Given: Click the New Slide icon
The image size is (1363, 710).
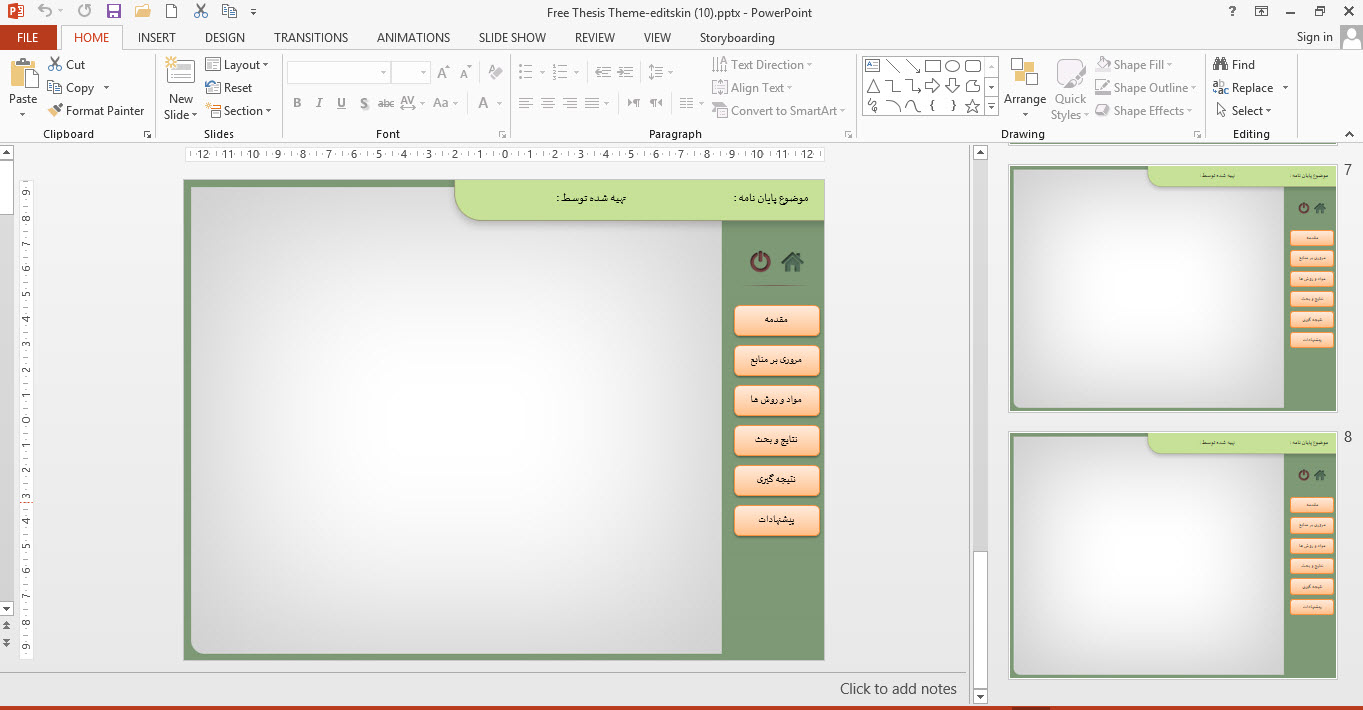Looking at the screenshot, I should [180, 70].
